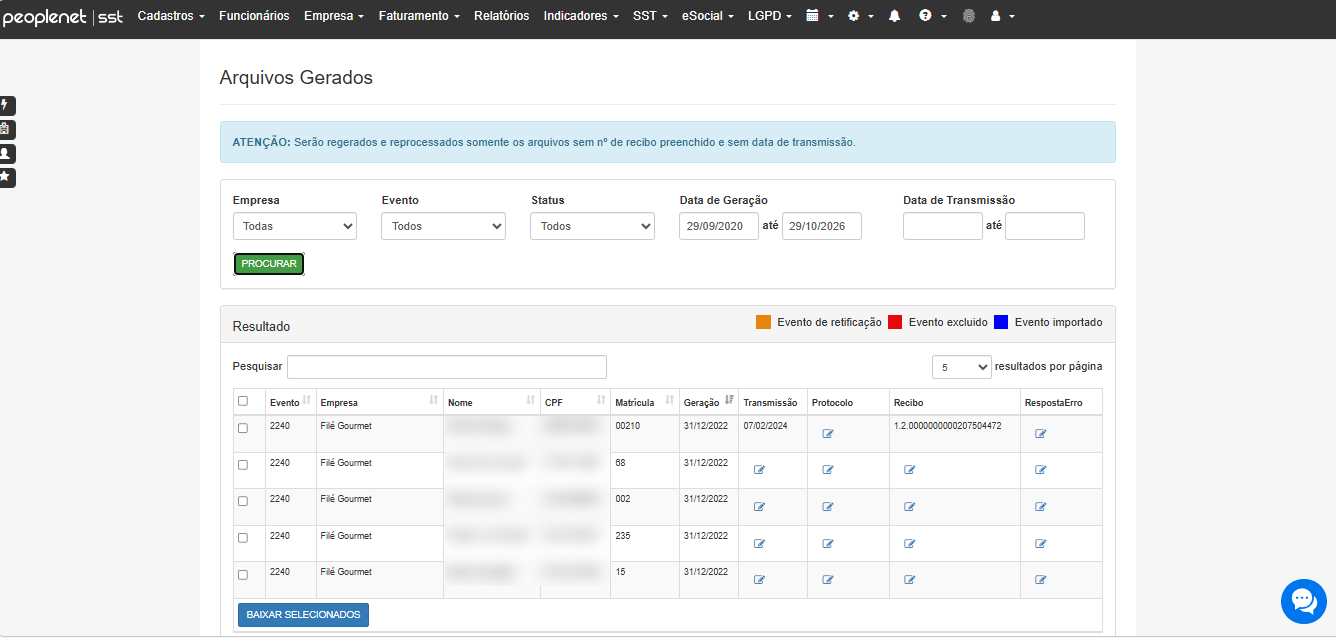Click the star favorites sidebar icon
The height and width of the screenshot is (639, 1336).
(x=6, y=177)
